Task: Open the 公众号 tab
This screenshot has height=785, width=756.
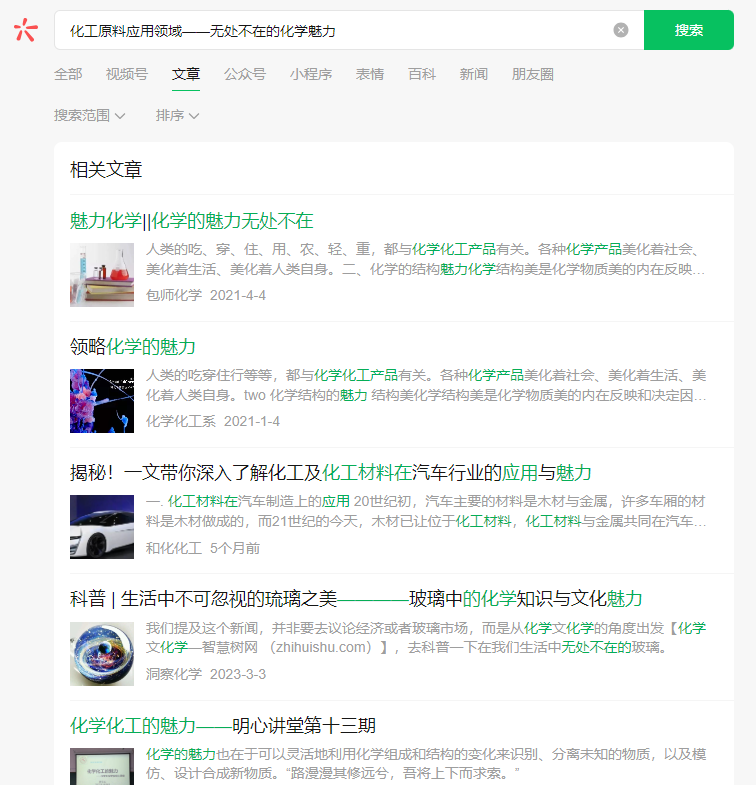Action: pos(245,74)
